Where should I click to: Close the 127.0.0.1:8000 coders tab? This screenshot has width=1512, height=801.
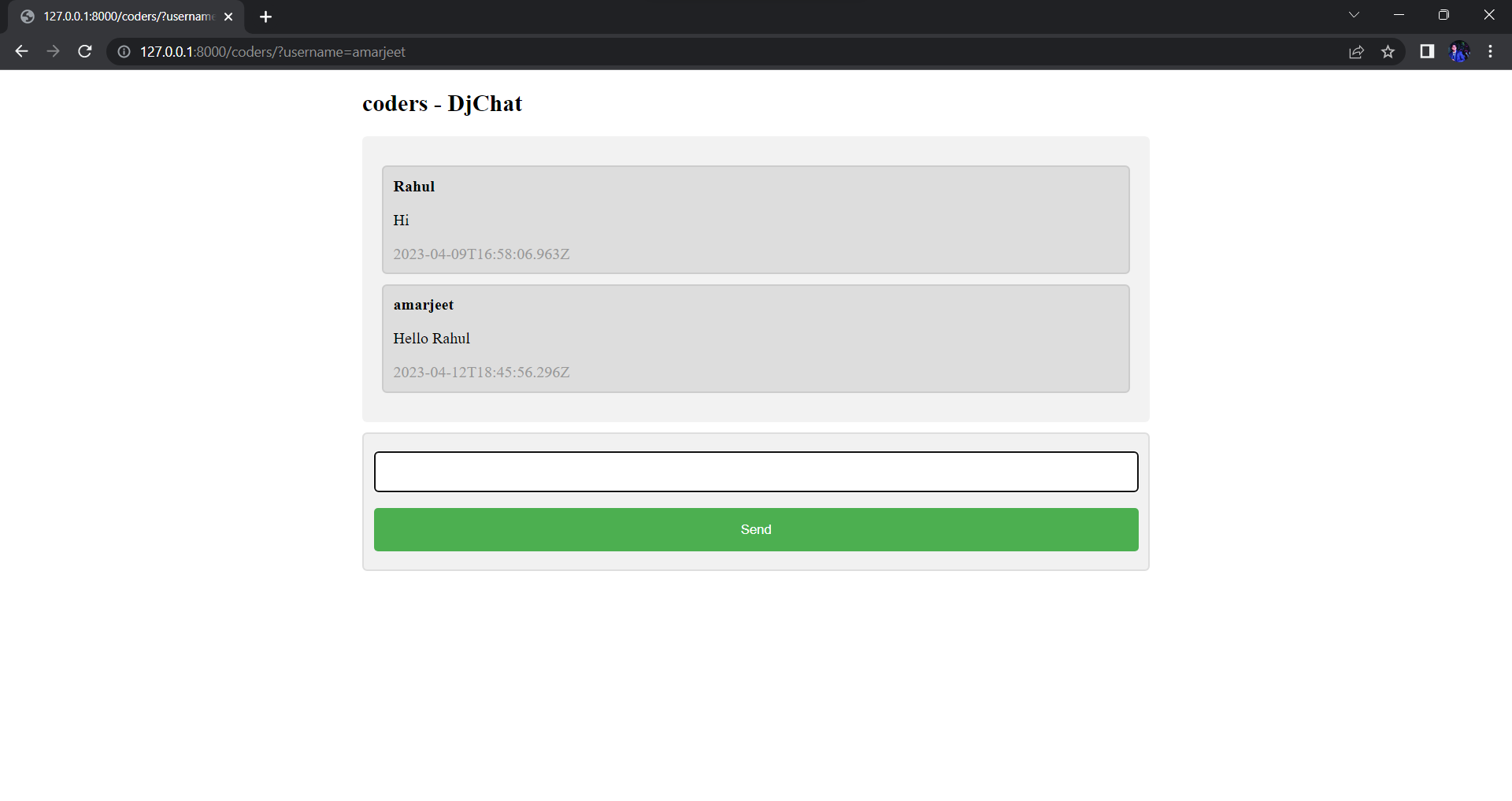(228, 17)
